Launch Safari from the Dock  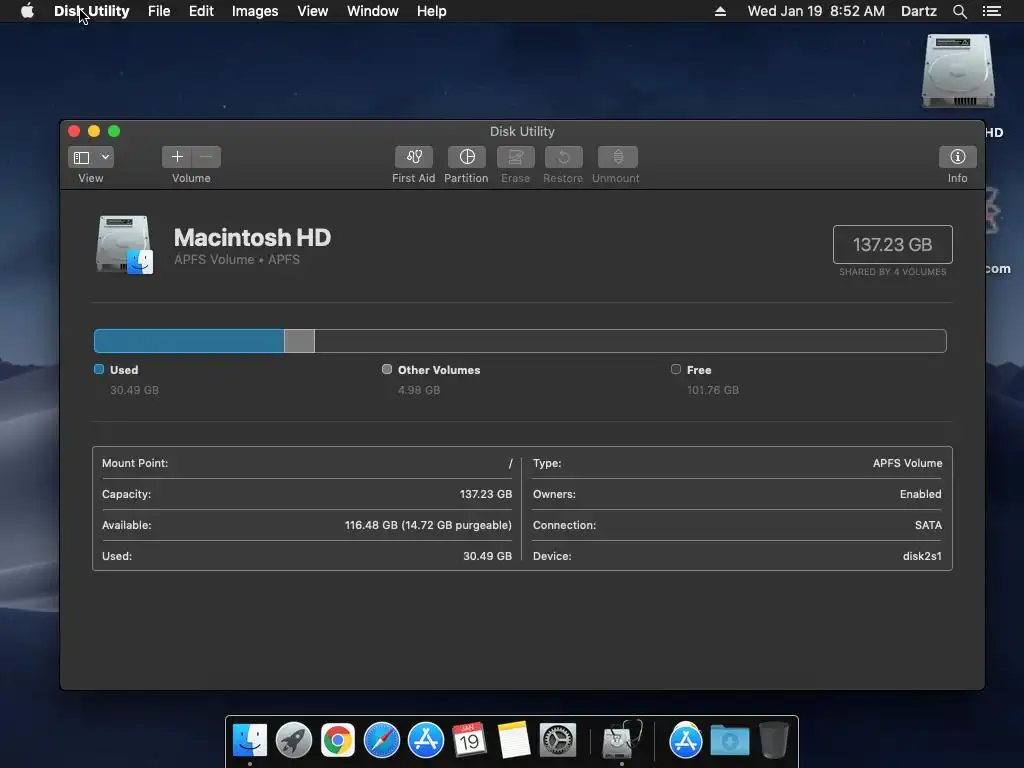coord(381,741)
